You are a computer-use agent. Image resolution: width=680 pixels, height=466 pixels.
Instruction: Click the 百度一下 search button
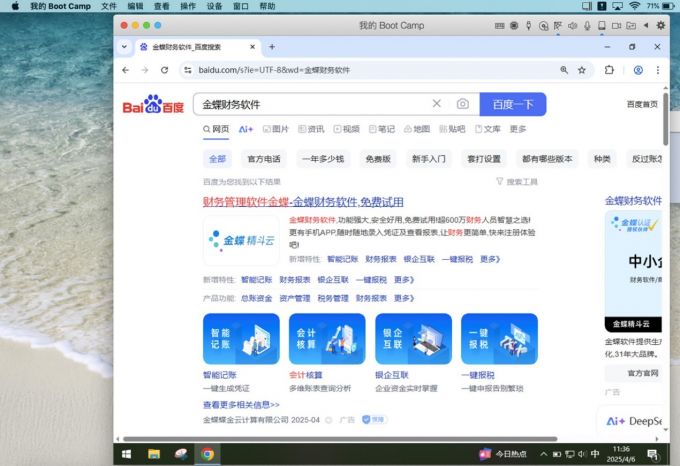tap(513, 104)
